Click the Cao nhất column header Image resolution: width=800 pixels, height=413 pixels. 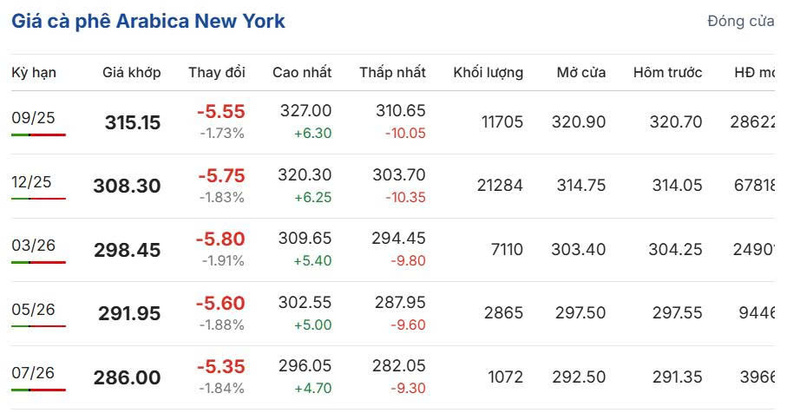[x=302, y=73]
